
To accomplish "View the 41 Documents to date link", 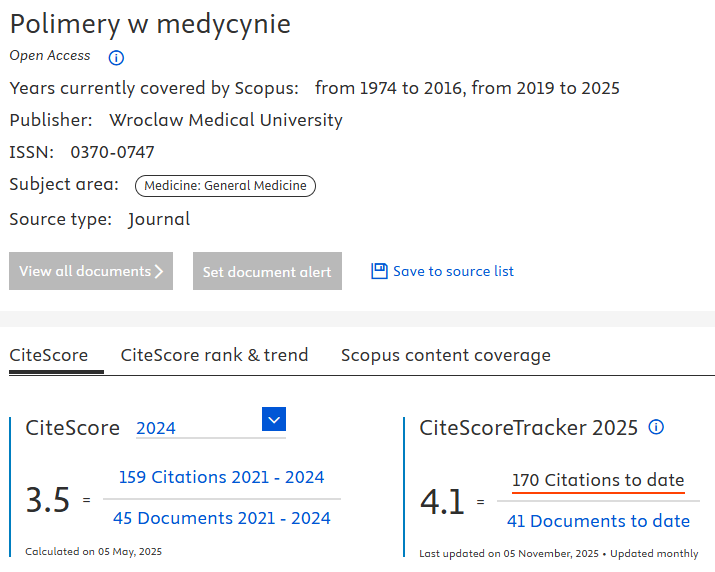I will pos(598,521).
